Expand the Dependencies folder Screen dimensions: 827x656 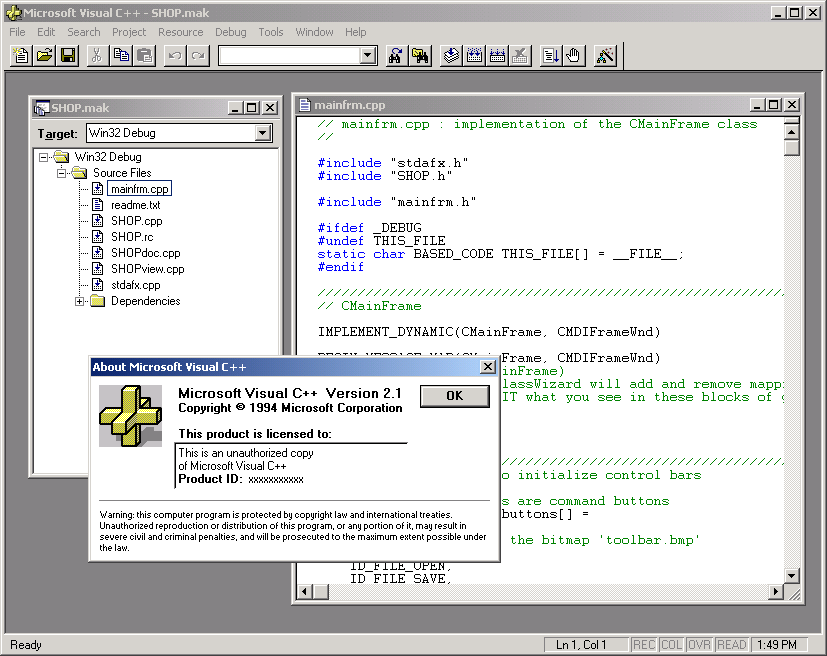[x=79, y=302]
